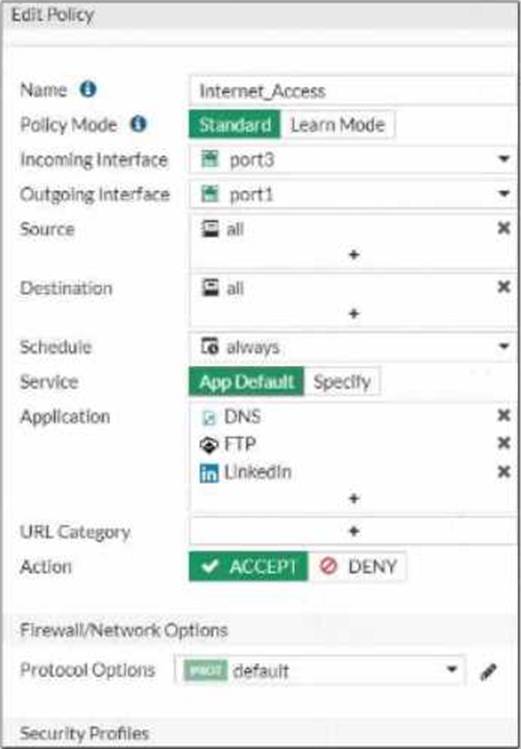Remove the 'all' entry from Source
The width and height of the screenshot is (521, 749).
pos(504,228)
